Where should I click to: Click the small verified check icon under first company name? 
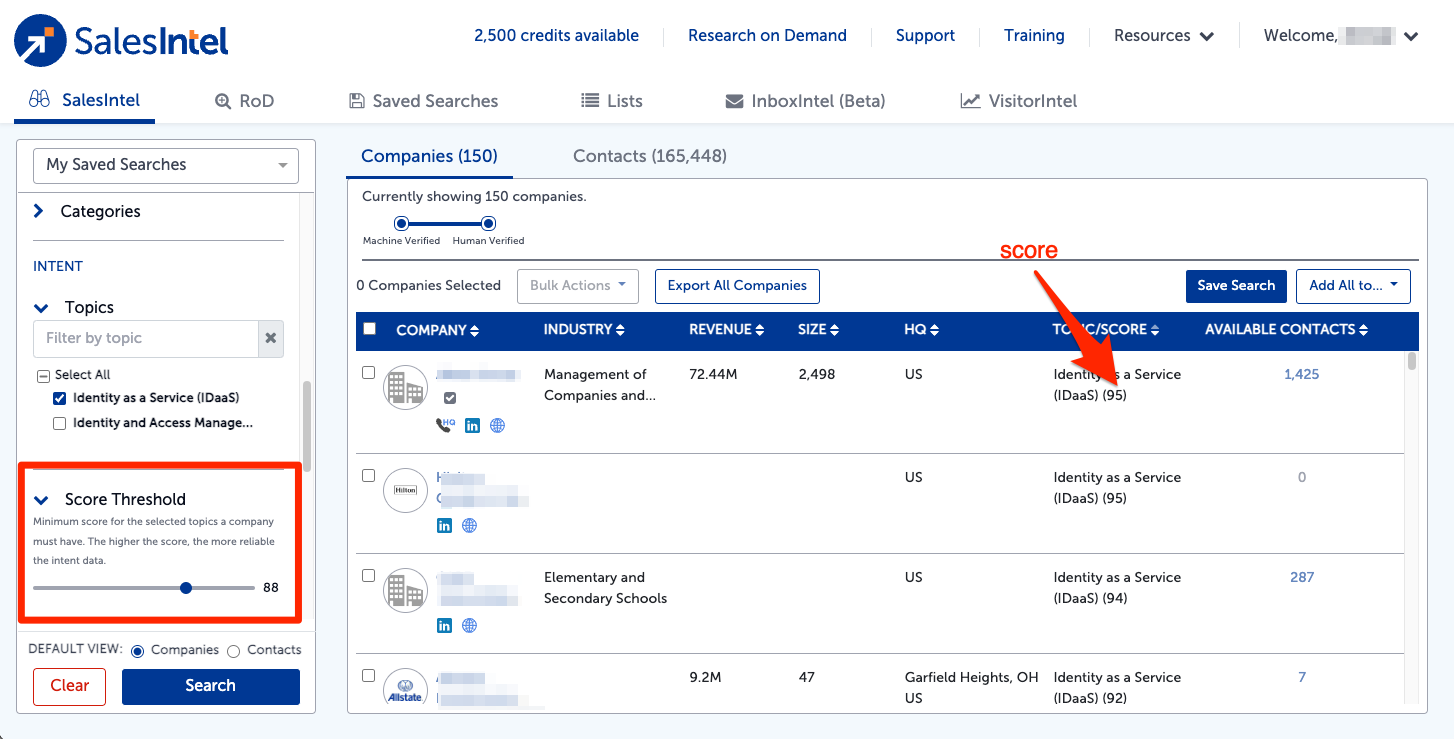point(450,398)
